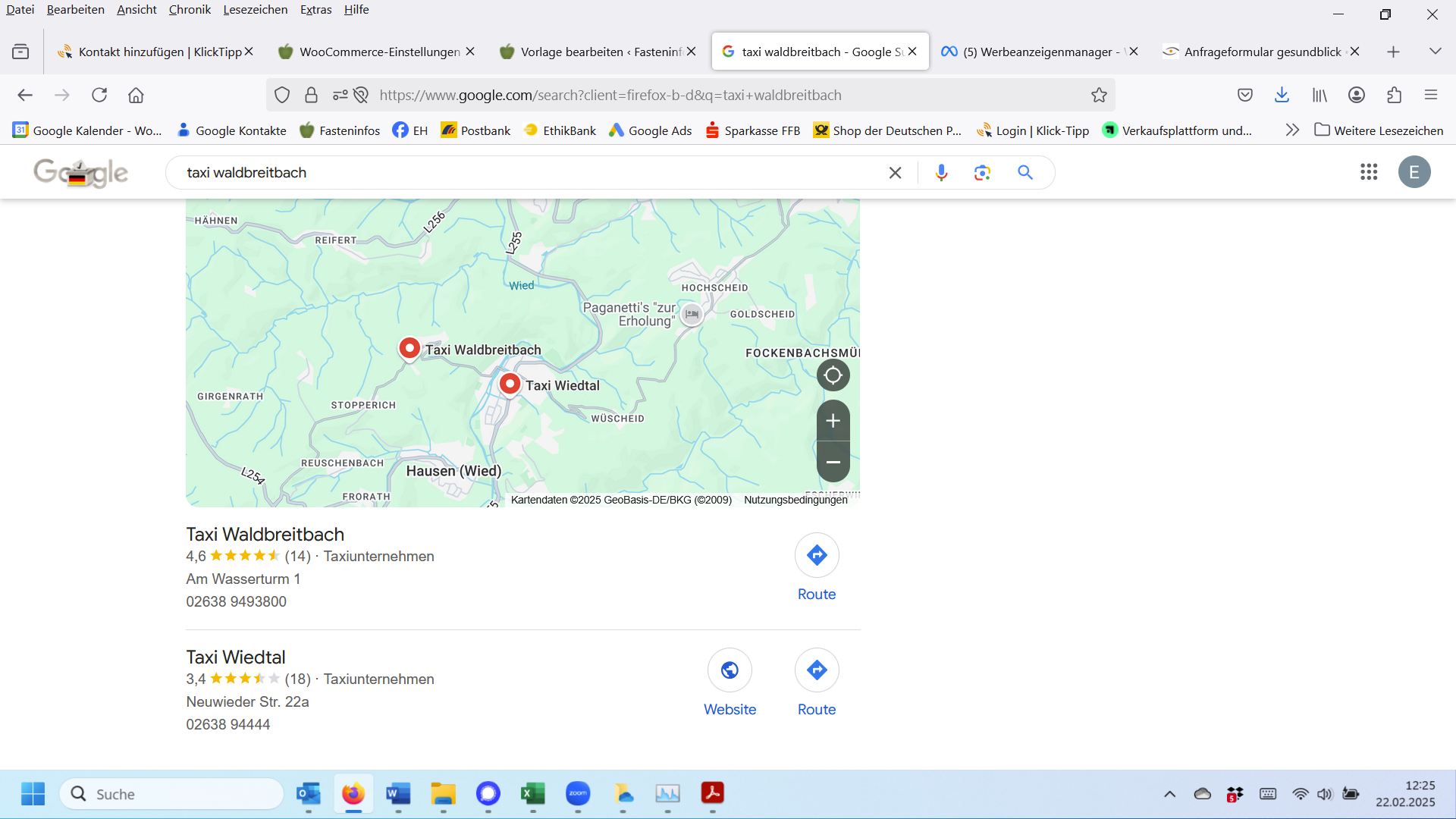Show site security lock info
The height and width of the screenshot is (819, 1456).
[311, 95]
